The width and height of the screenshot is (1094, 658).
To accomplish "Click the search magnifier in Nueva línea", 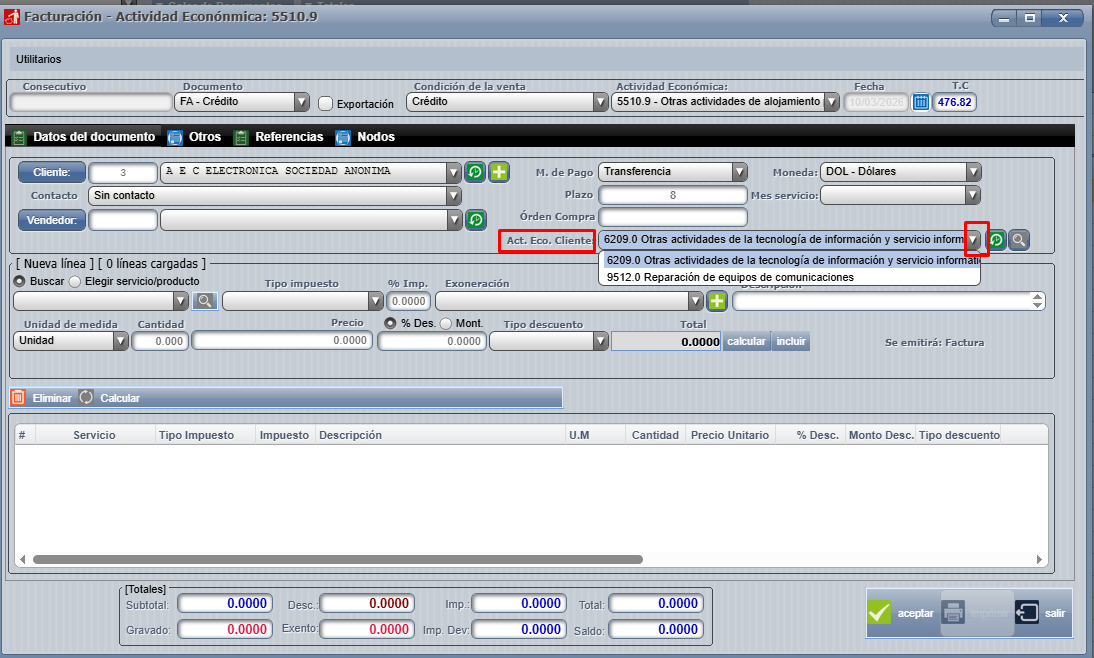I will tap(205, 300).
